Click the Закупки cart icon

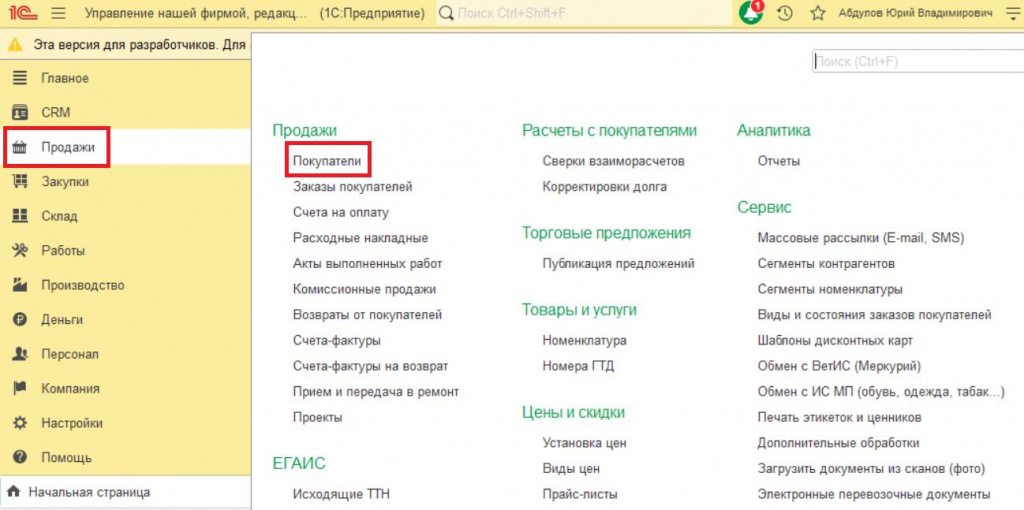tap(20, 182)
